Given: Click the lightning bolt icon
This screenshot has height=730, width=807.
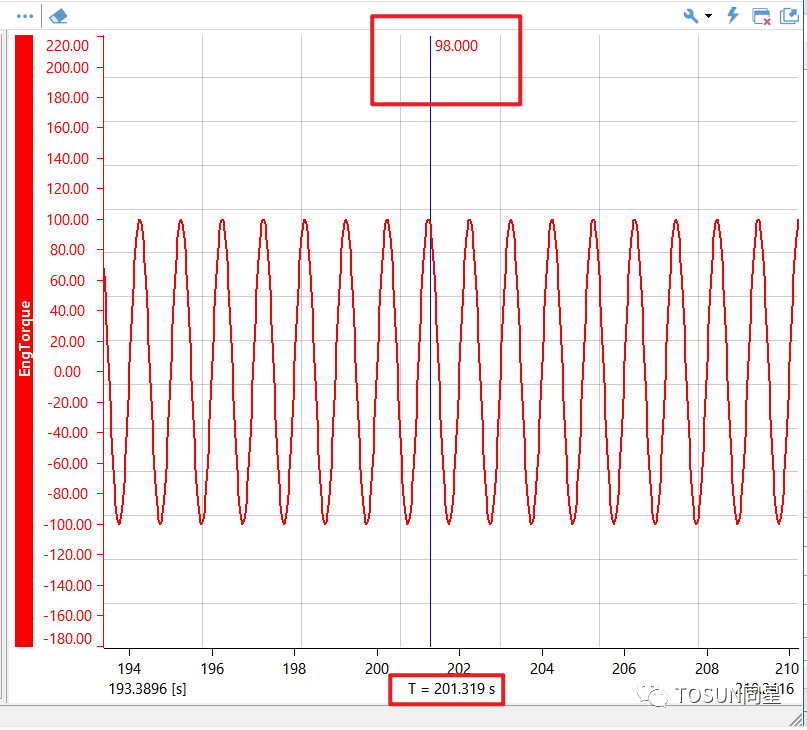Looking at the screenshot, I should pyautogui.click(x=733, y=15).
